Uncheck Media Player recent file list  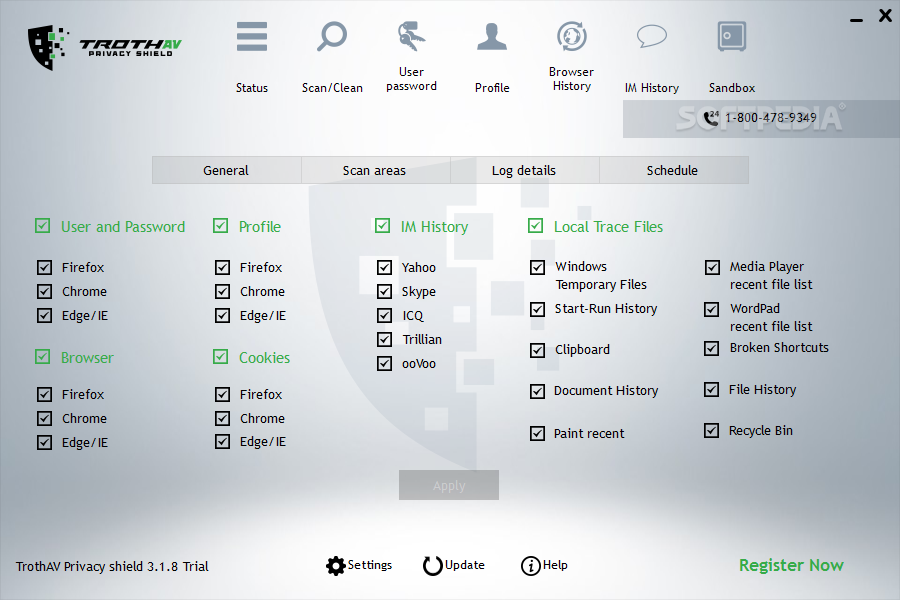tap(712, 267)
